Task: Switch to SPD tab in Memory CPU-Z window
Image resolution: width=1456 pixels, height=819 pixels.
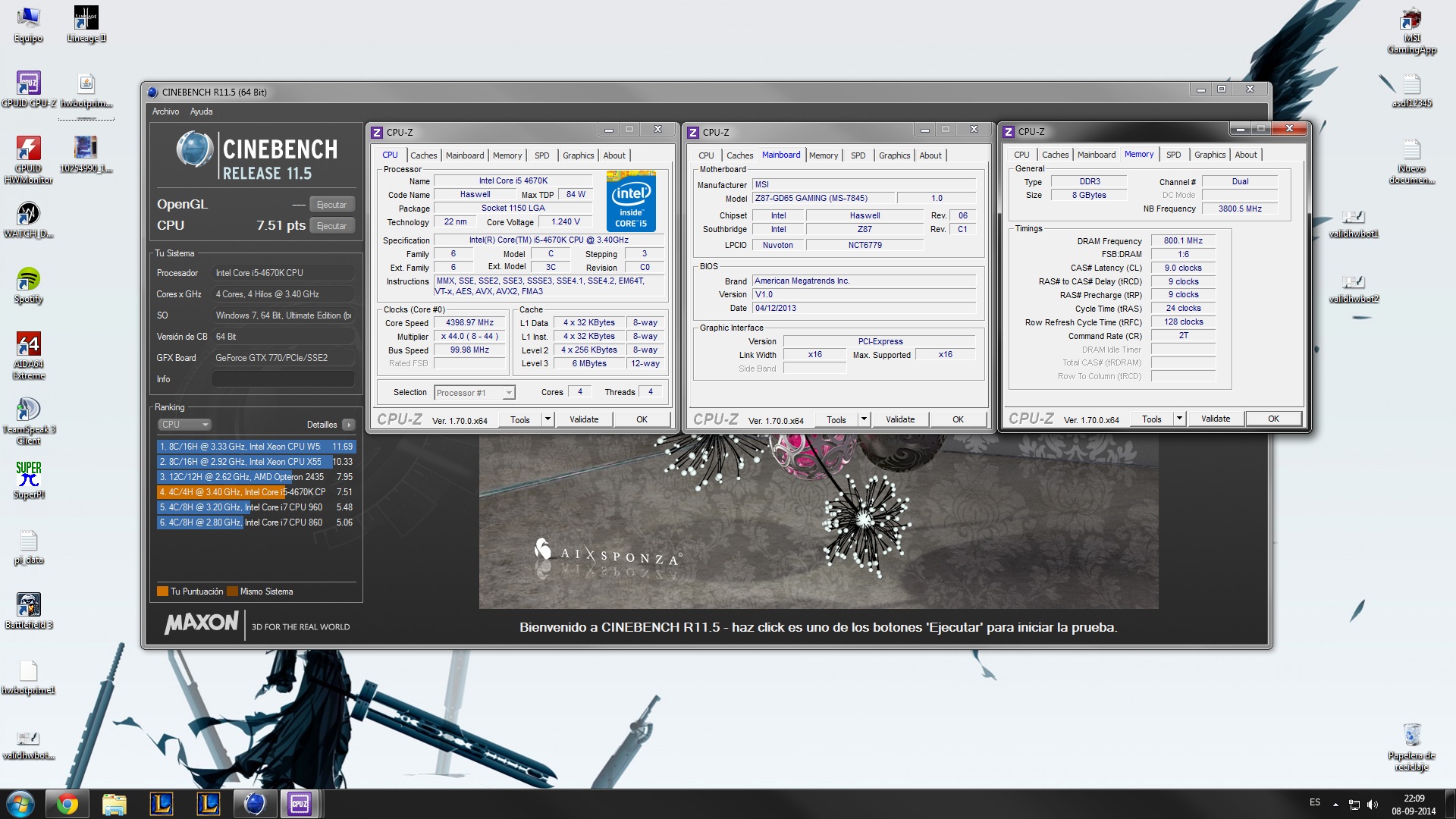Action: point(1173,155)
